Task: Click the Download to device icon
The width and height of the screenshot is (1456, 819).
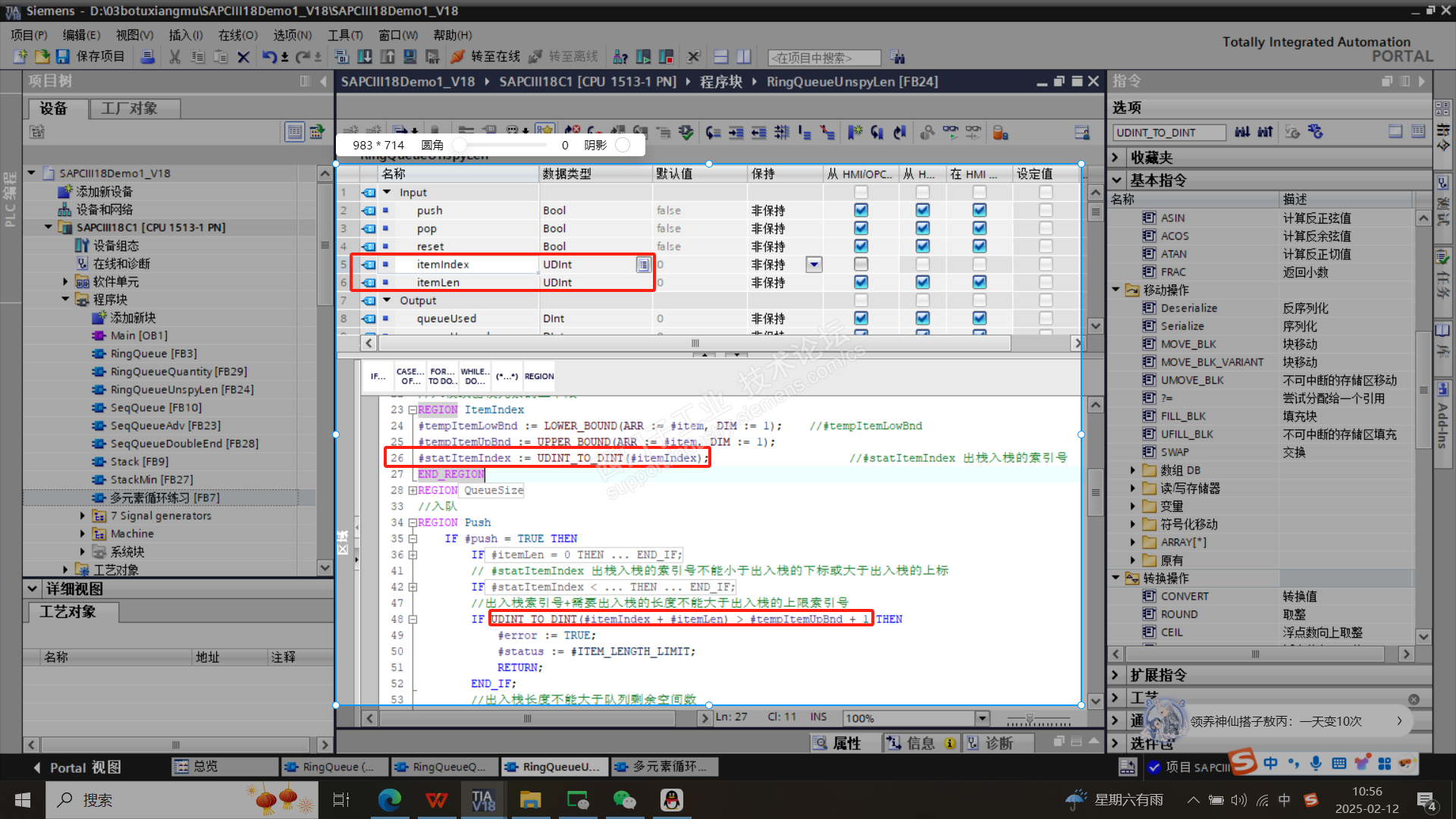Action: (x=365, y=57)
